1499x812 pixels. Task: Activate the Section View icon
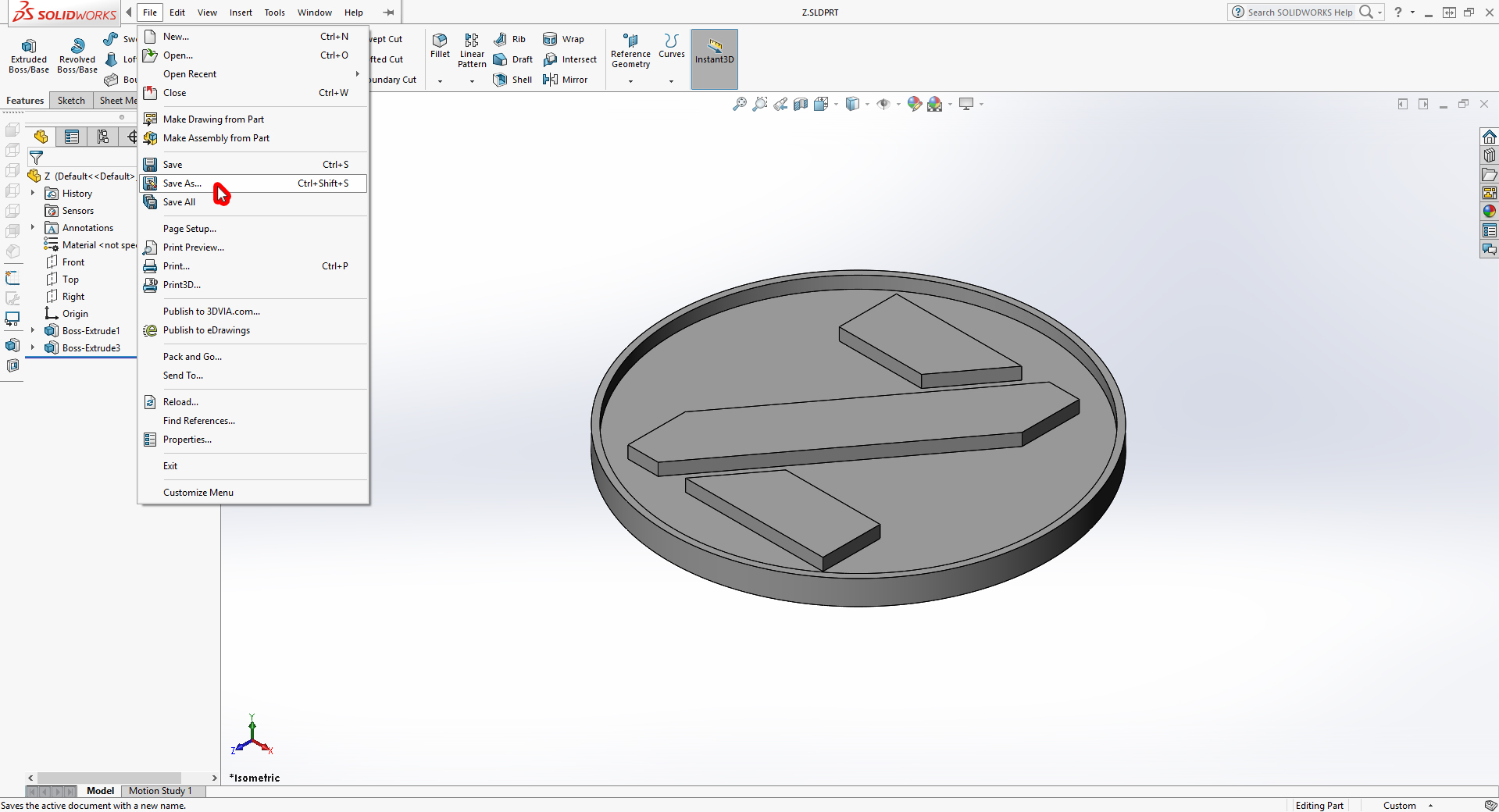pos(801,104)
